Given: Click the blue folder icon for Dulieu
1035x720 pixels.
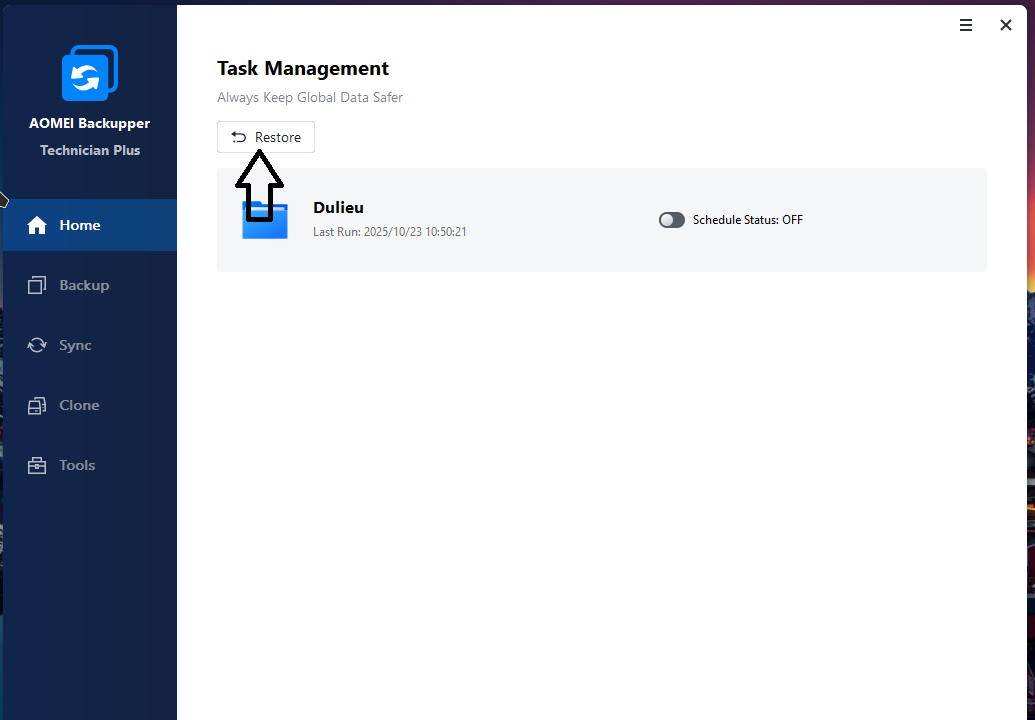Looking at the screenshot, I should (x=265, y=221).
